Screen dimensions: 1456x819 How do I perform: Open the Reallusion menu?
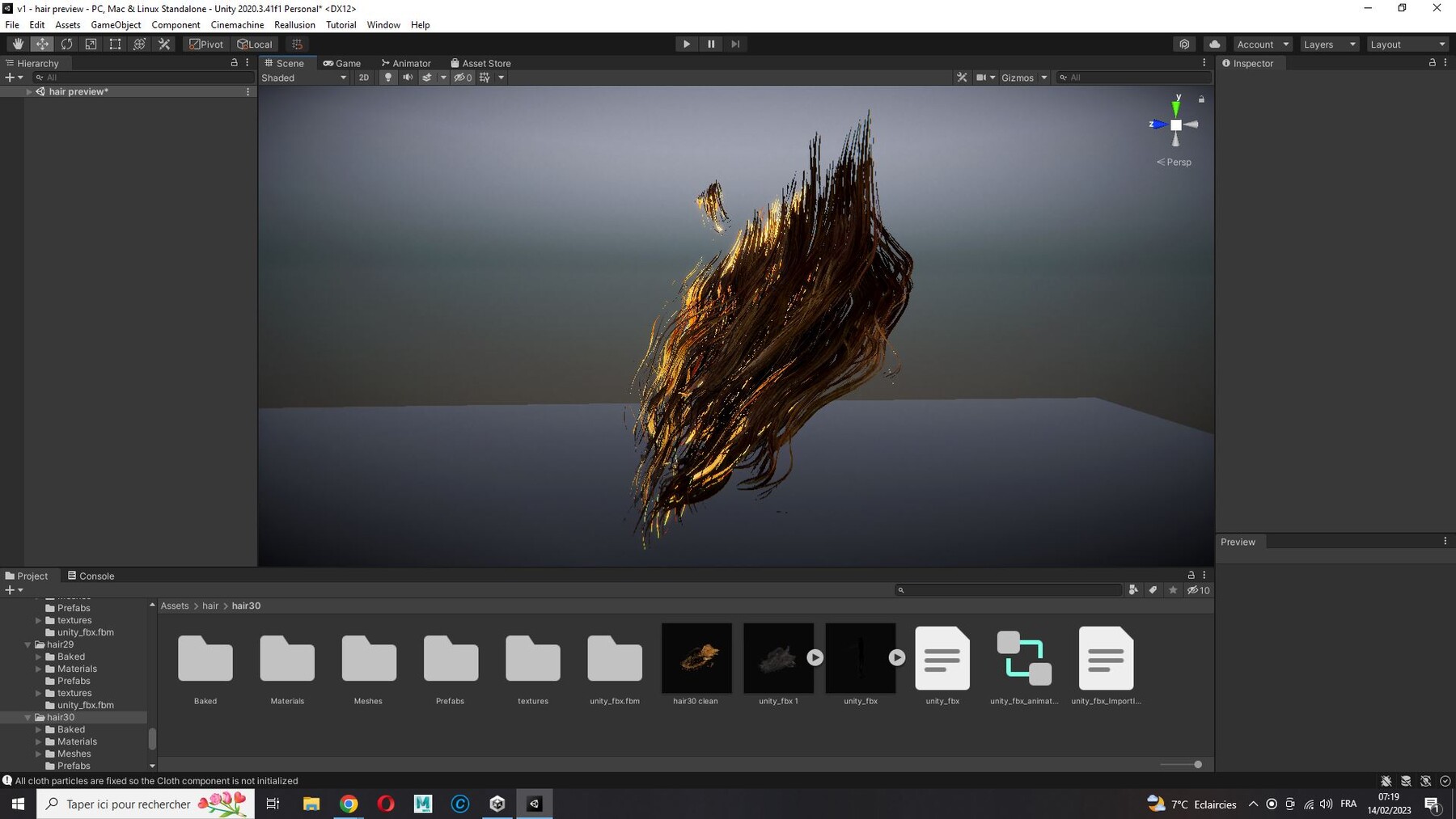pos(294,25)
